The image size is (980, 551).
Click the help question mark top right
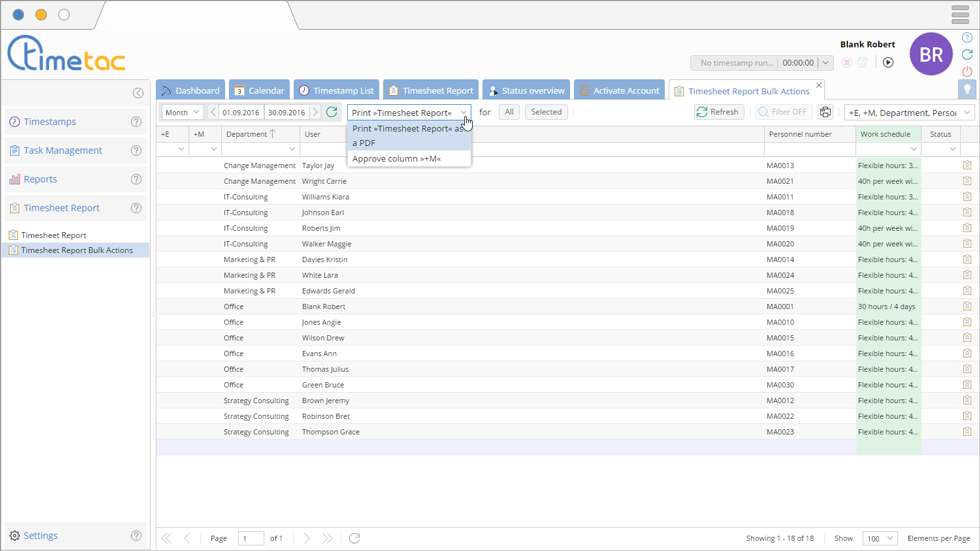click(x=967, y=37)
